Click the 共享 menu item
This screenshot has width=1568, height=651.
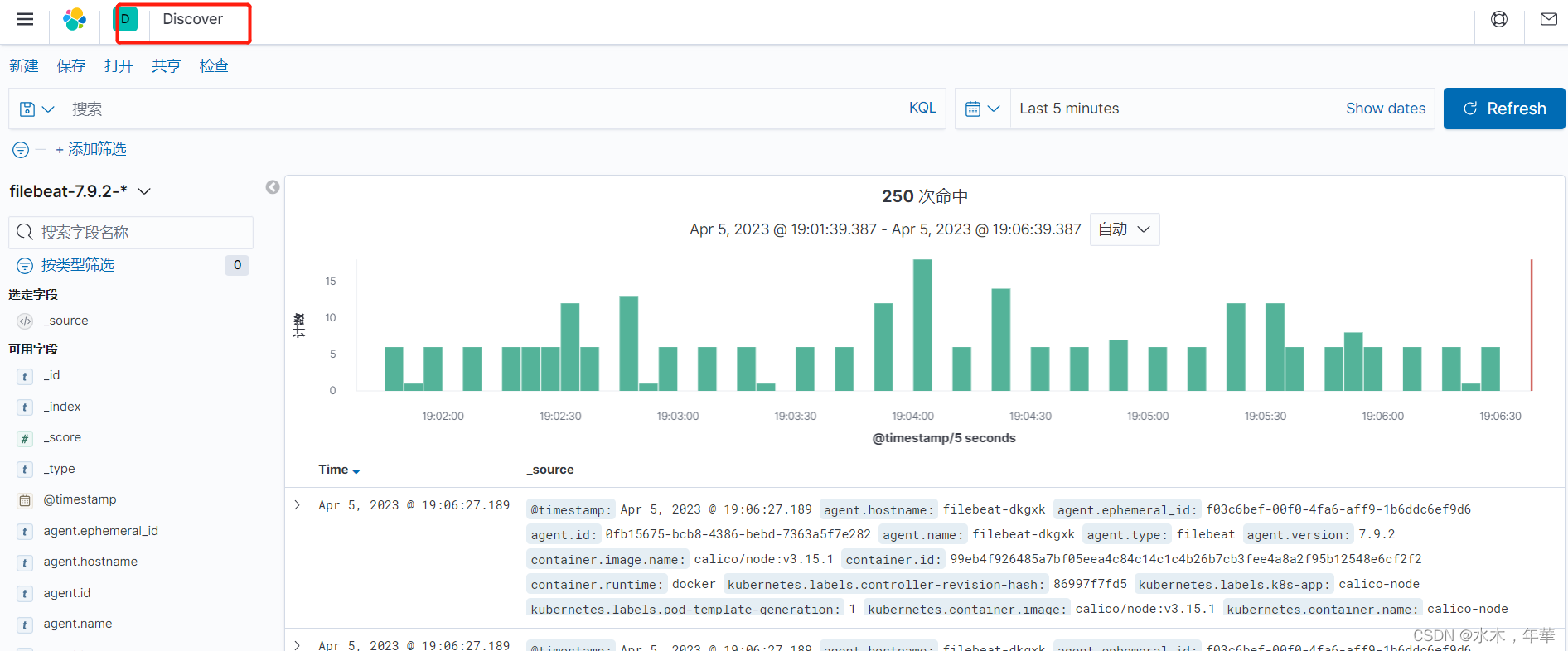166,66
